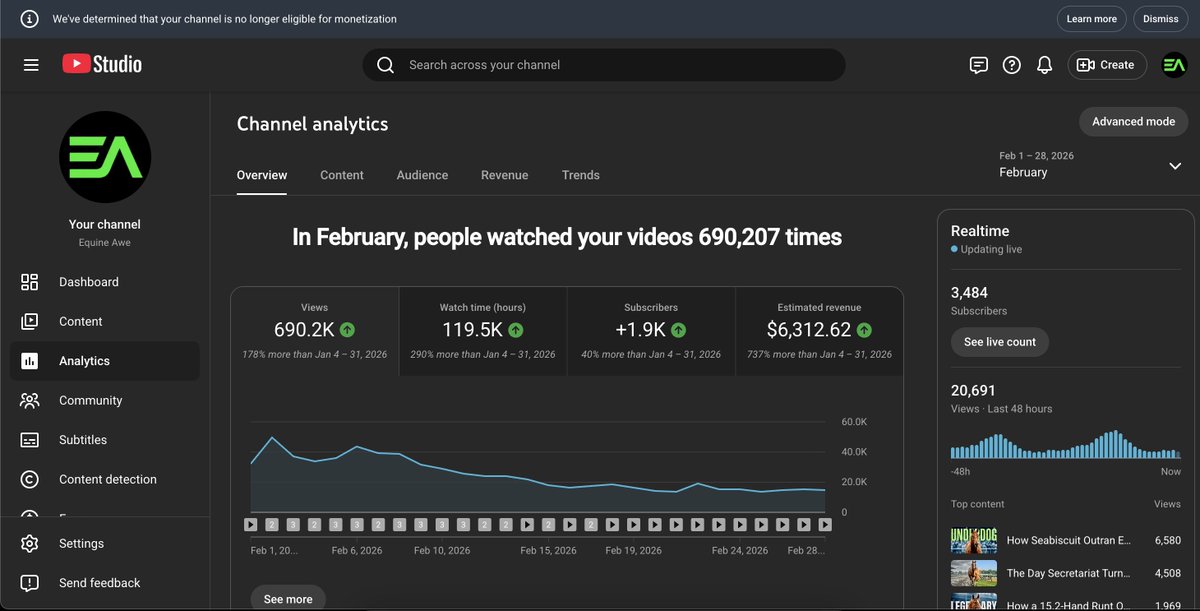Open Community in the sidebar
Image resolution: width=1200 pixels, height=611 pixels.
coord(105,400)
